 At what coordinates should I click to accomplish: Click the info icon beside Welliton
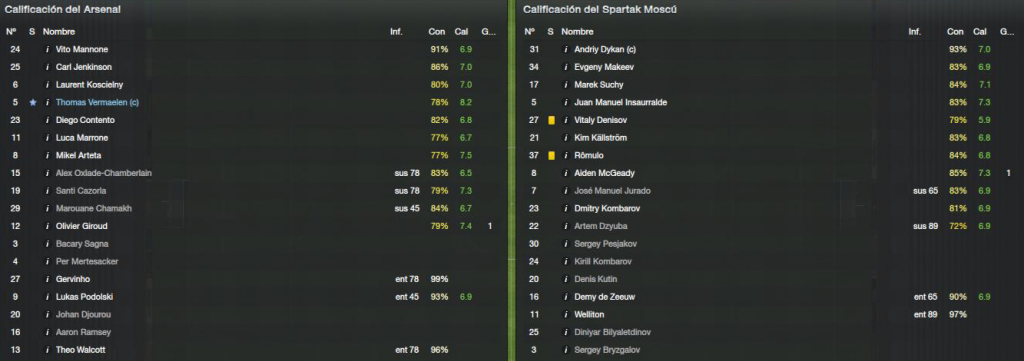[566, 315]
